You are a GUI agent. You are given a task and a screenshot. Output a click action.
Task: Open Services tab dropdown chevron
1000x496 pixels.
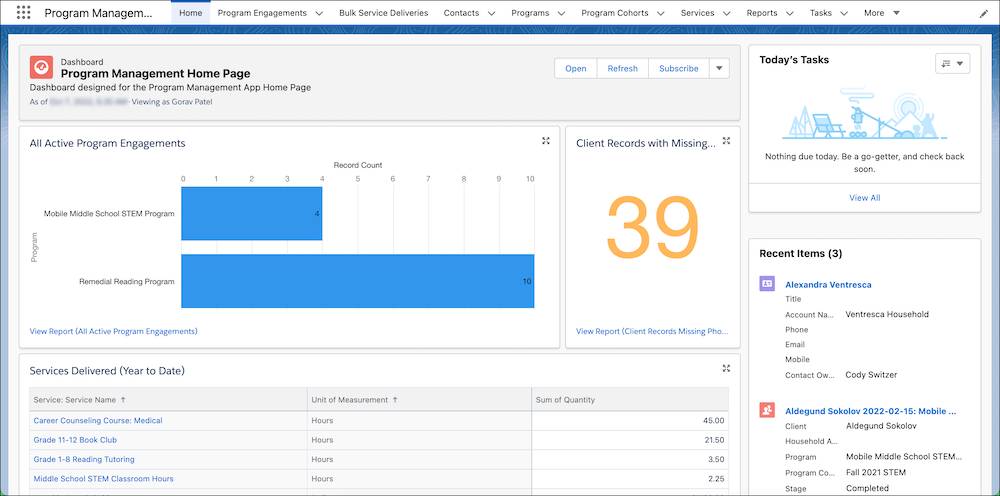pyautogui.click(x=726, y=13)
